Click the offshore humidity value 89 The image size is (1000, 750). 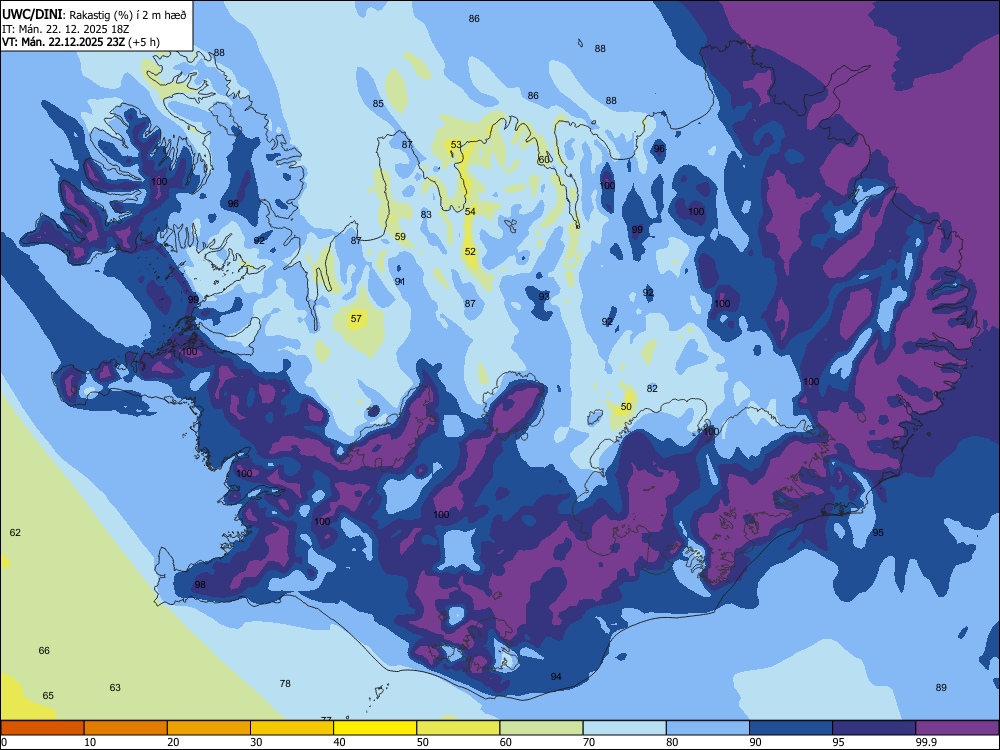941,688
